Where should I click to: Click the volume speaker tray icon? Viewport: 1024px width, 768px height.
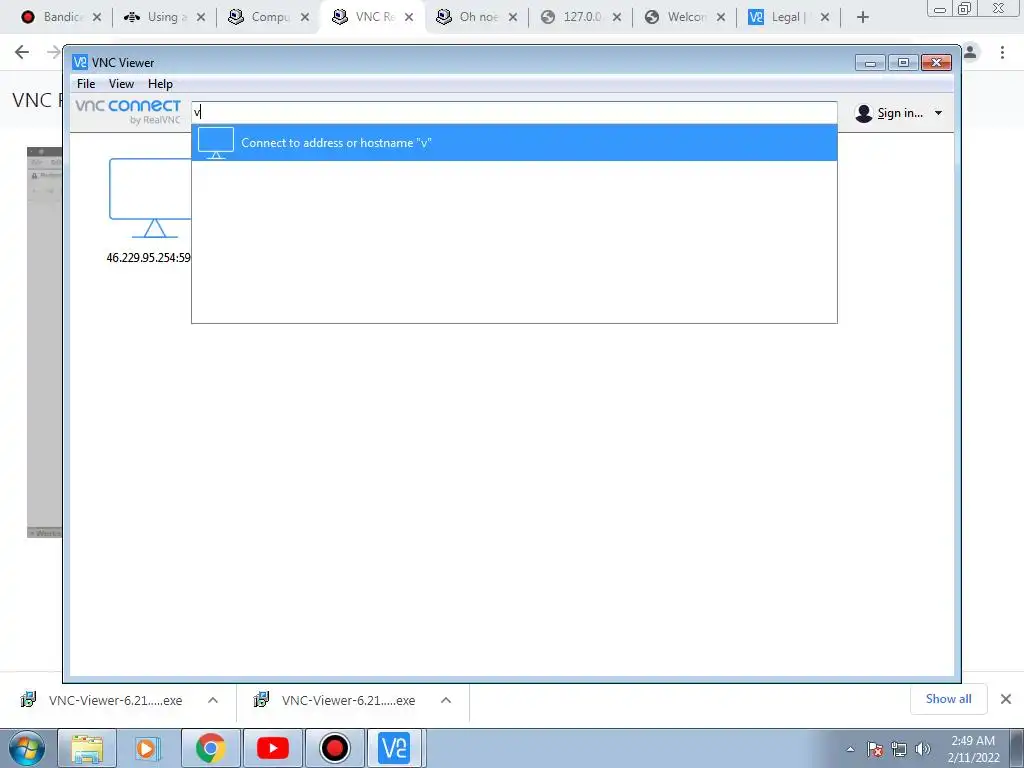[923, 749]
